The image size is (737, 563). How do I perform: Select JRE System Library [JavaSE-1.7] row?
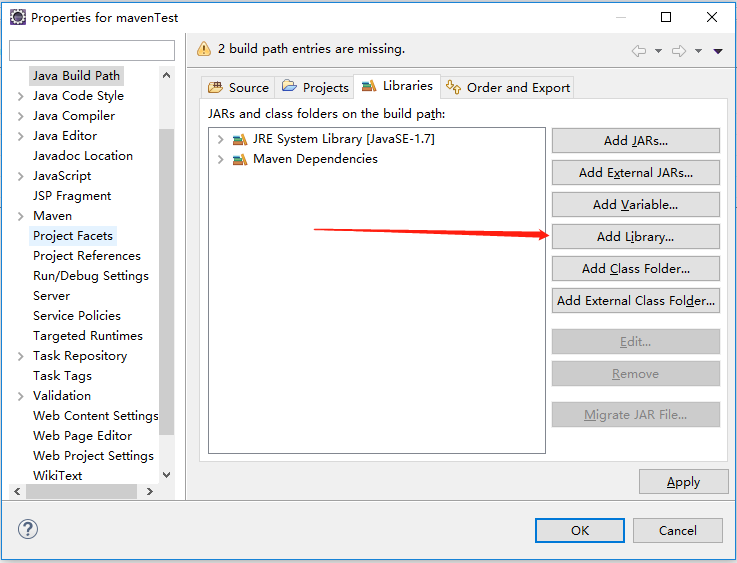(344, 139)
